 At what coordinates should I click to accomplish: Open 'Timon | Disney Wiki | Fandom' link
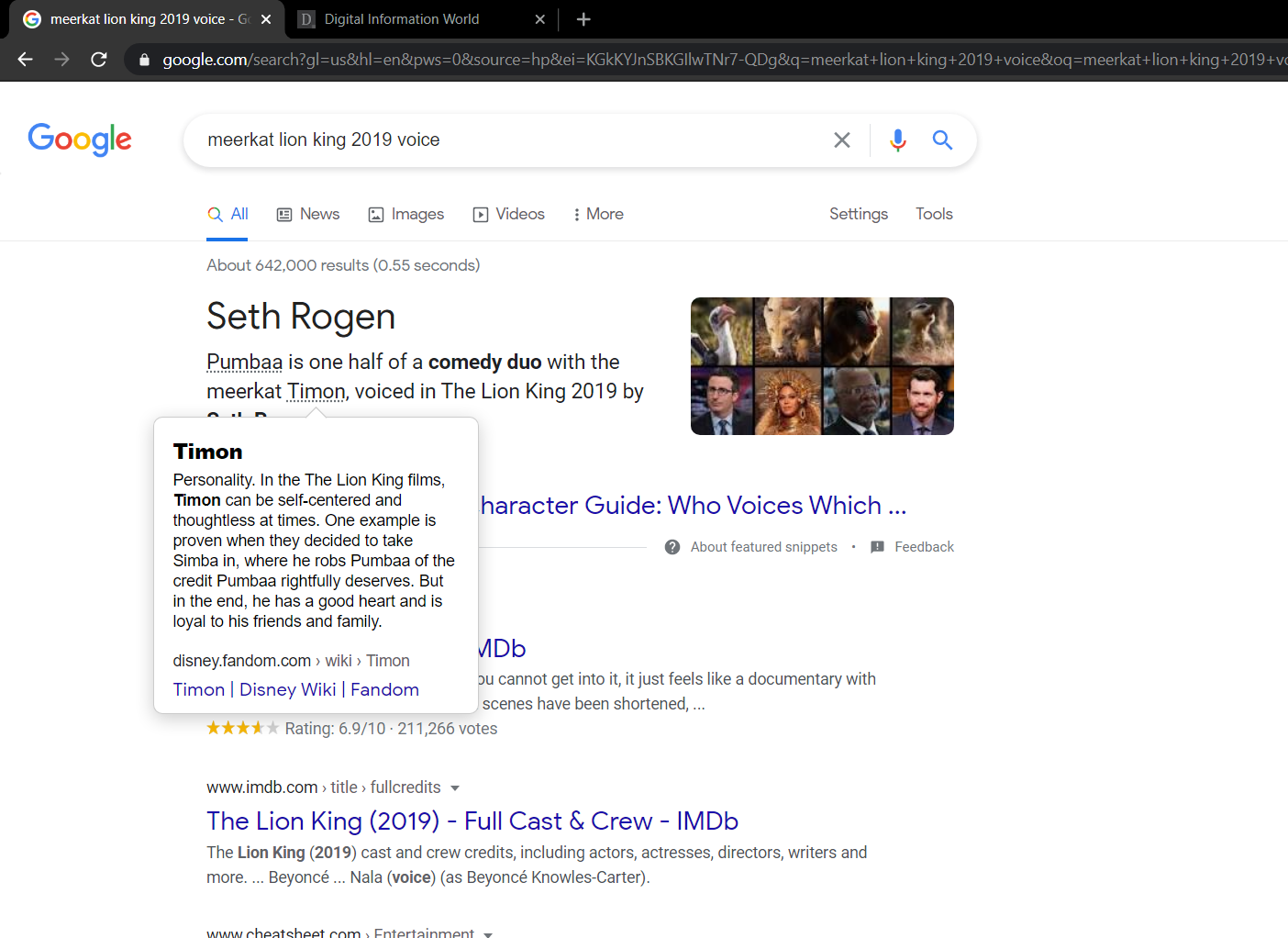tap(296, 689)
